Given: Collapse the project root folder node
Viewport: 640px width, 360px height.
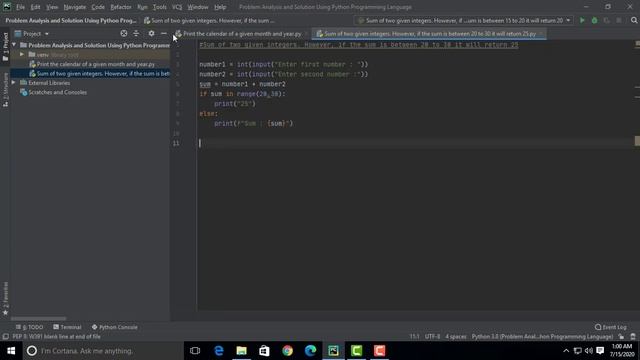Looking at the screenshot, I should coord(14,45).
